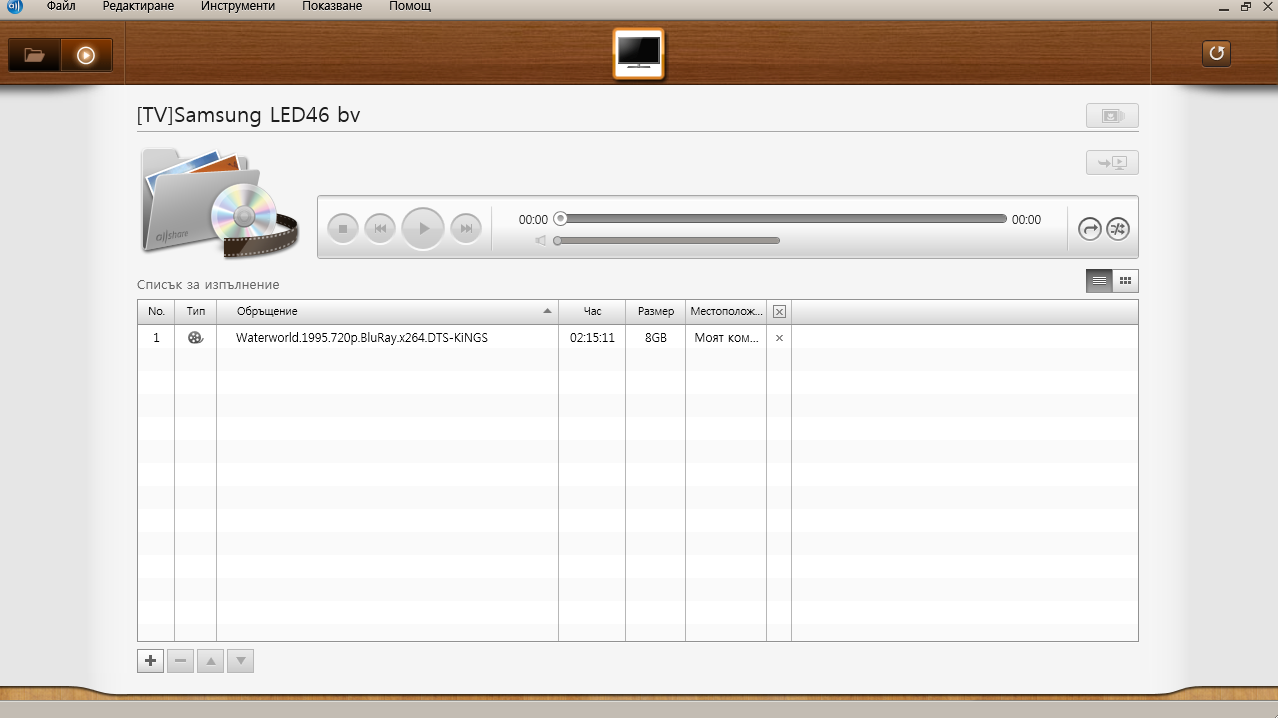This screenshot has width=1280, height=720.
Task: Move item up with arrow button
Action: point(210,661)
